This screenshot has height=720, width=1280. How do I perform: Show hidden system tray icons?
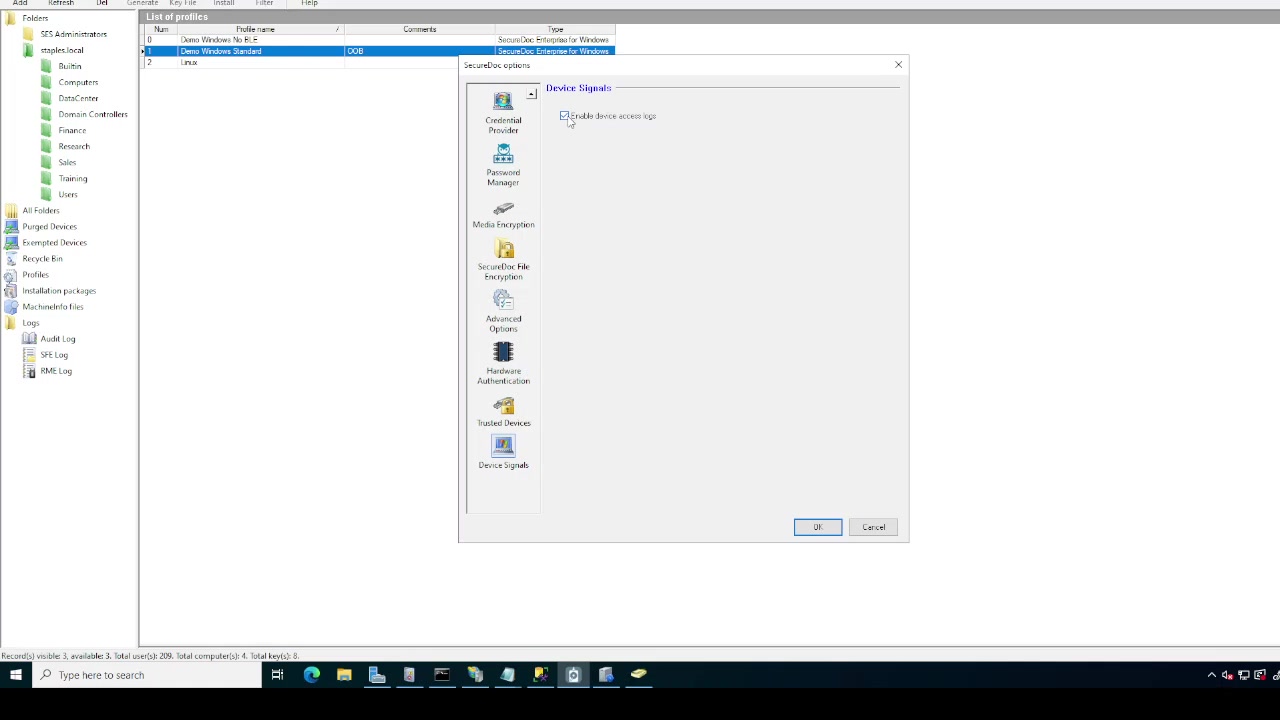[x=1212, y=675]
